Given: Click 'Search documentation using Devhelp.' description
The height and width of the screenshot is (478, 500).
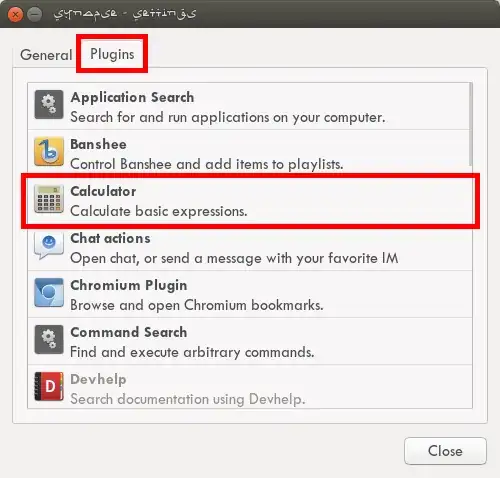Looking at the screenshot, I should click(x=188, y=399).
